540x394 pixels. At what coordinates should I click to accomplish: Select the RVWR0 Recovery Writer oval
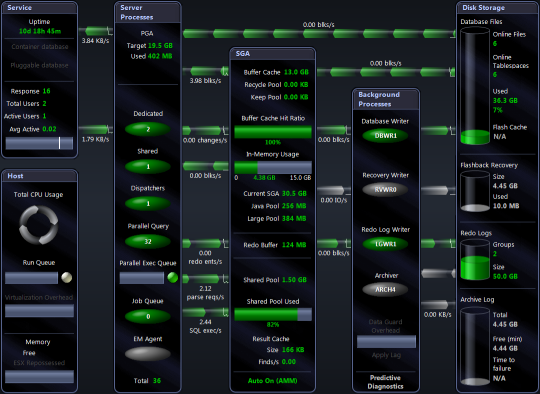[385, 189]
